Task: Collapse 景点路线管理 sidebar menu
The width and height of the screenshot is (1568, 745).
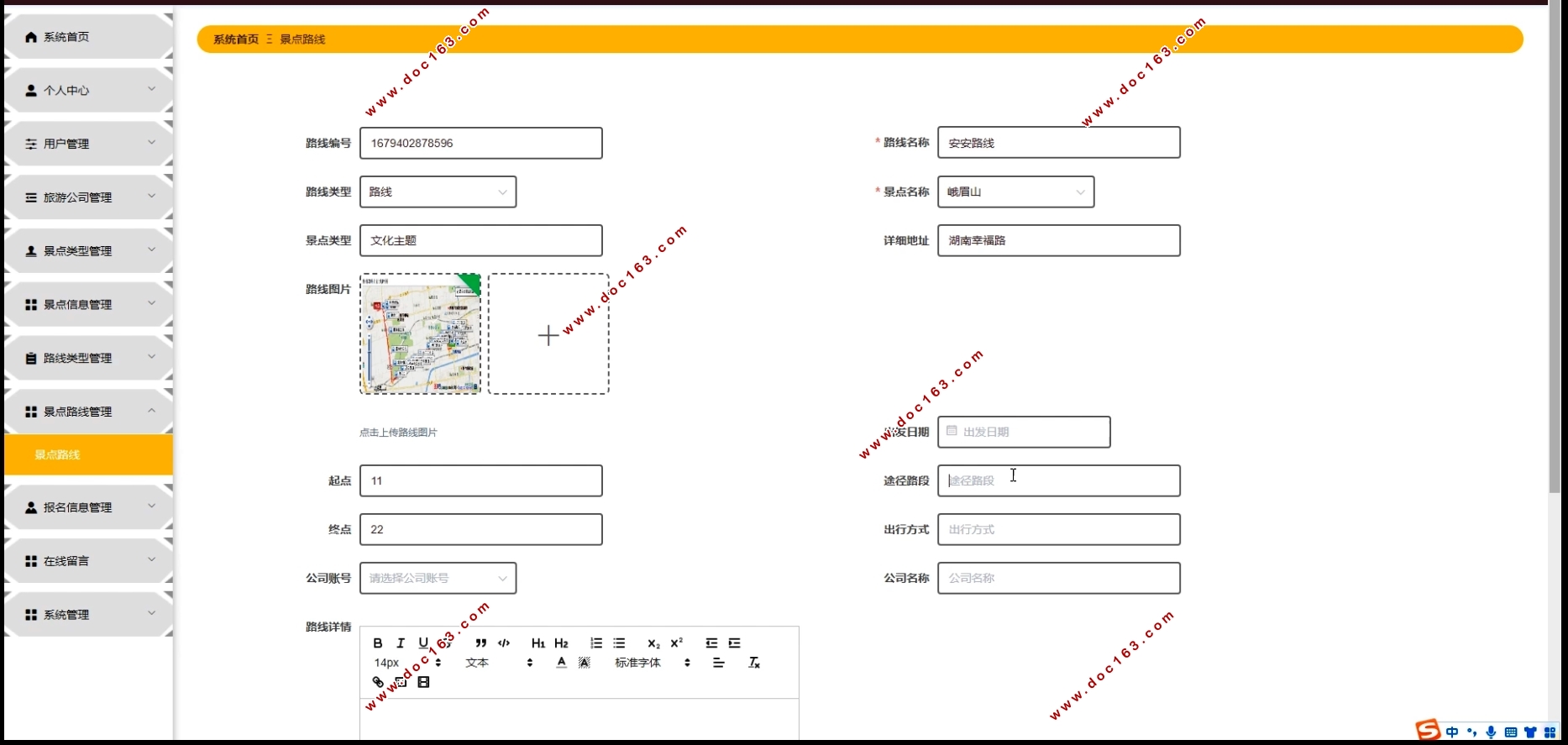Action: [x=88, y=412]
